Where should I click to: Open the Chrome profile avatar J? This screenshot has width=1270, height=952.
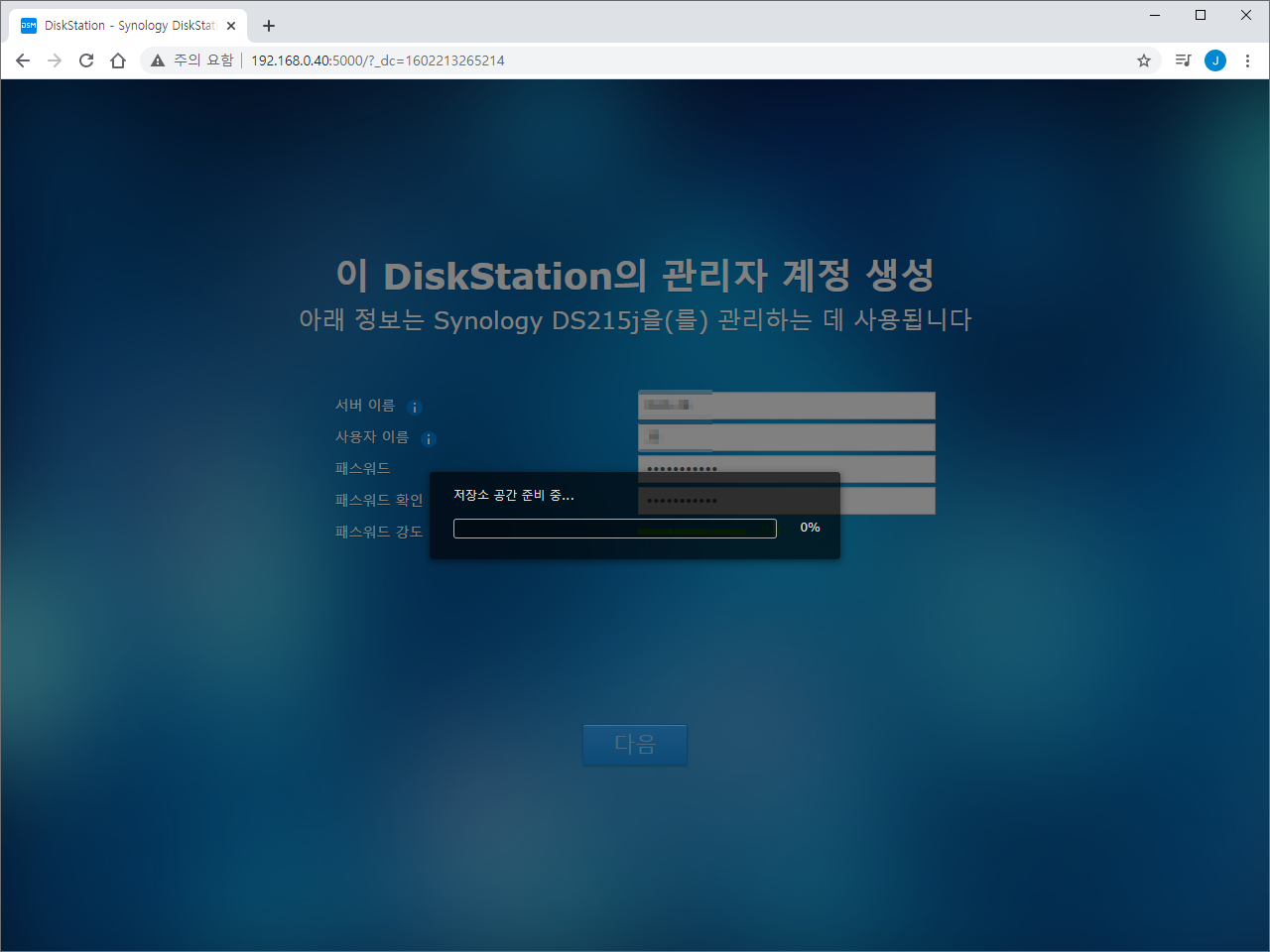[x=1215, y=60]
